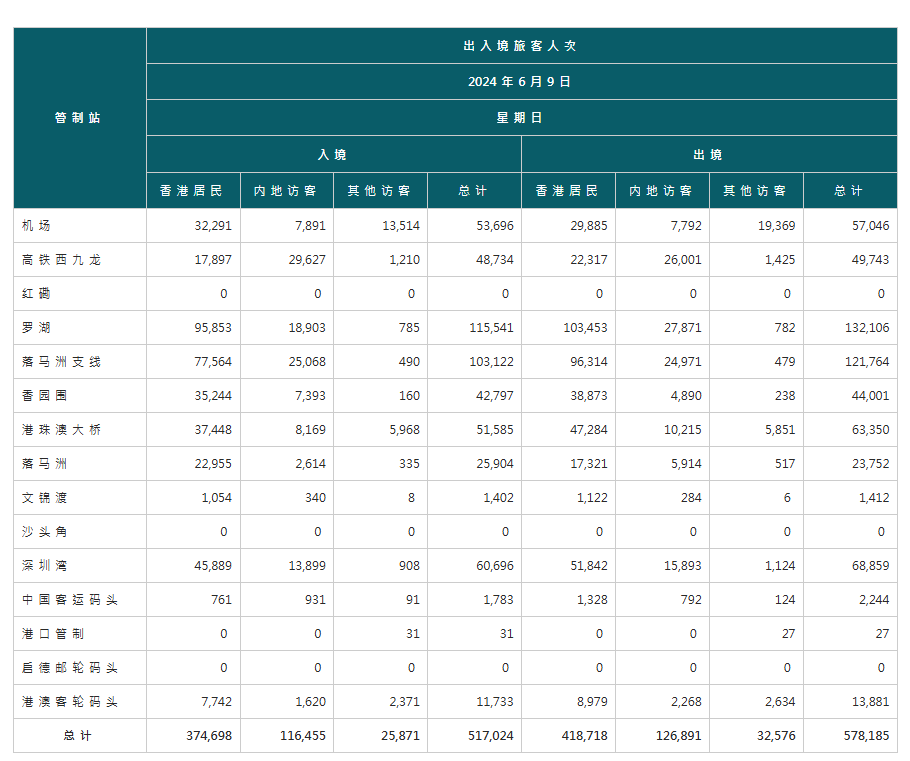The width and height of the screenshot is (910, 761).
Task: Click the 管制站 column header
Action: click(80, 118)
